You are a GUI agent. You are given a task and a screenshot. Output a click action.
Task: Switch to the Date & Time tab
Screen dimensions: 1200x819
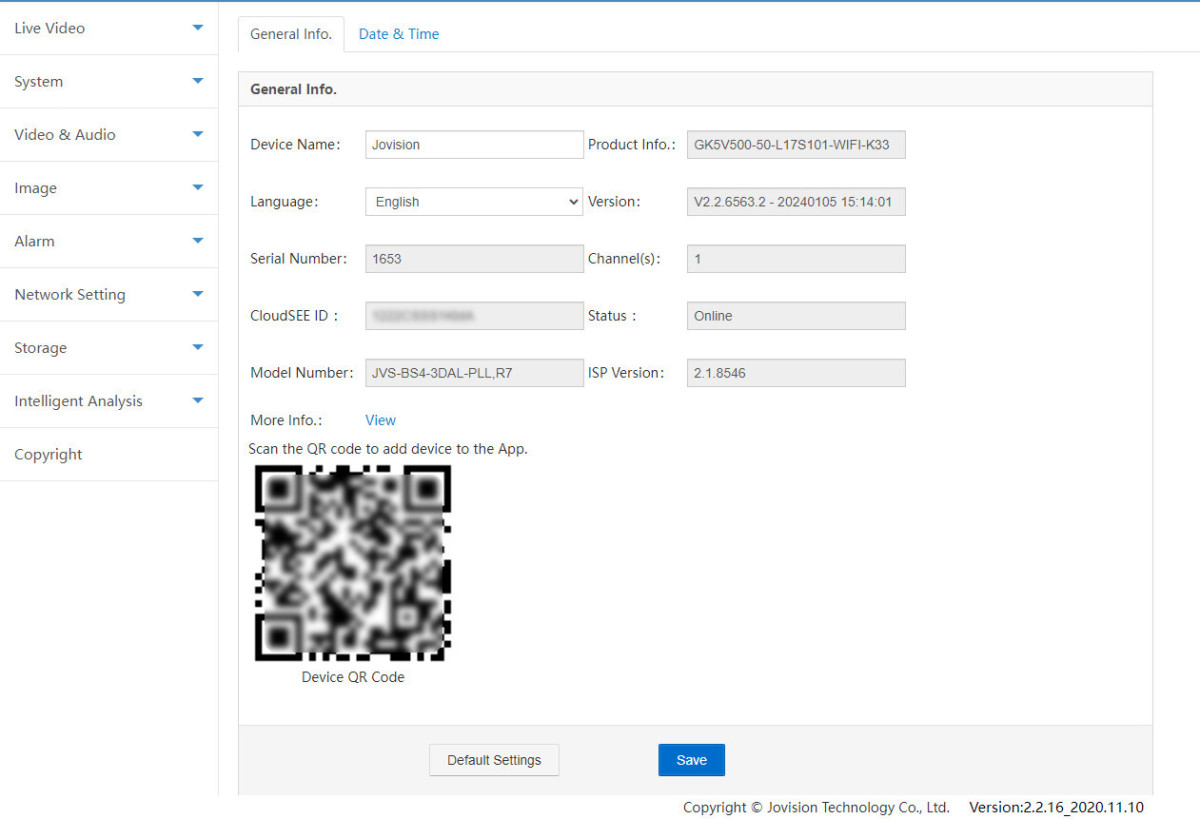coord(398,34)
